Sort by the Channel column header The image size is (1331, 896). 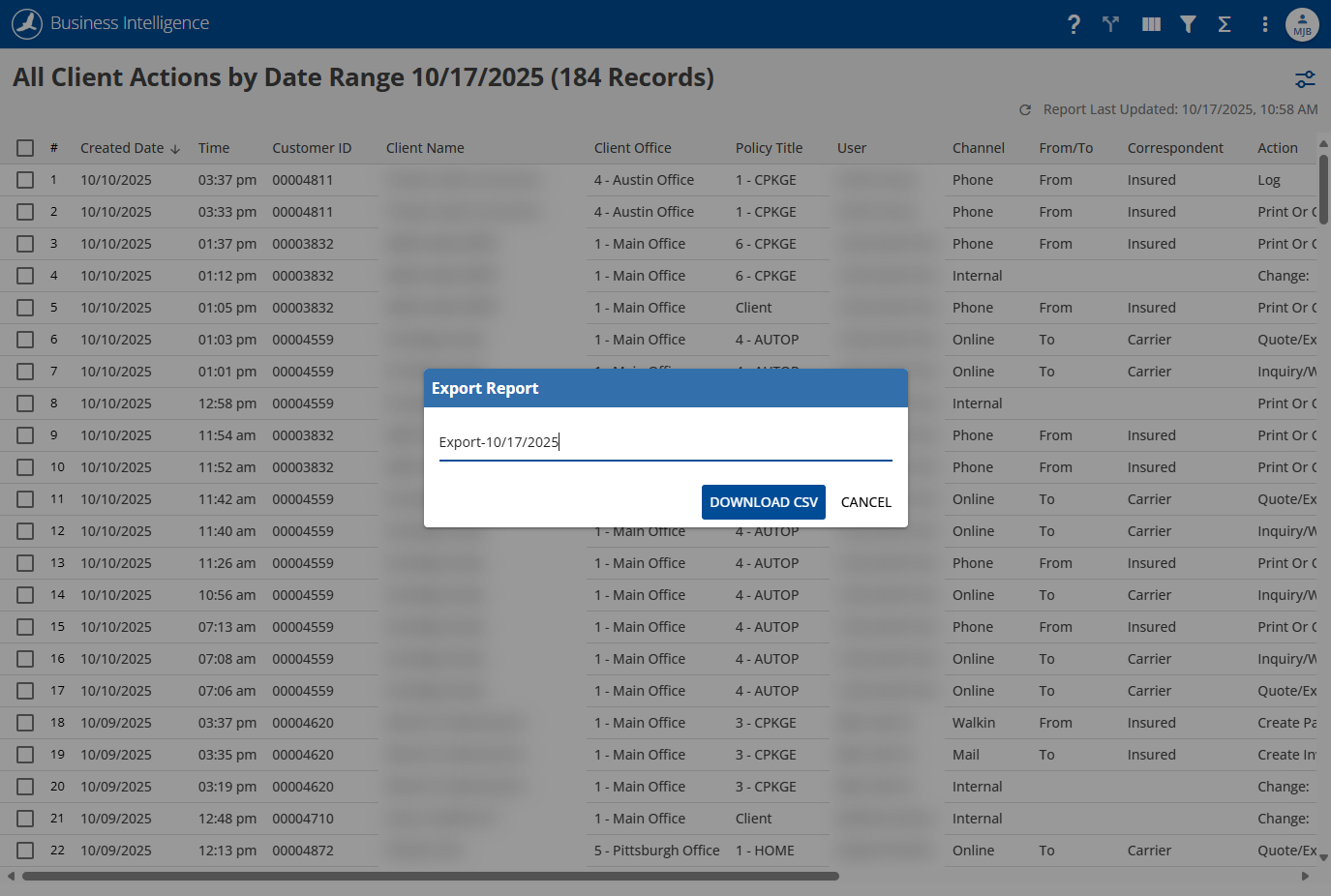point(979,148)
